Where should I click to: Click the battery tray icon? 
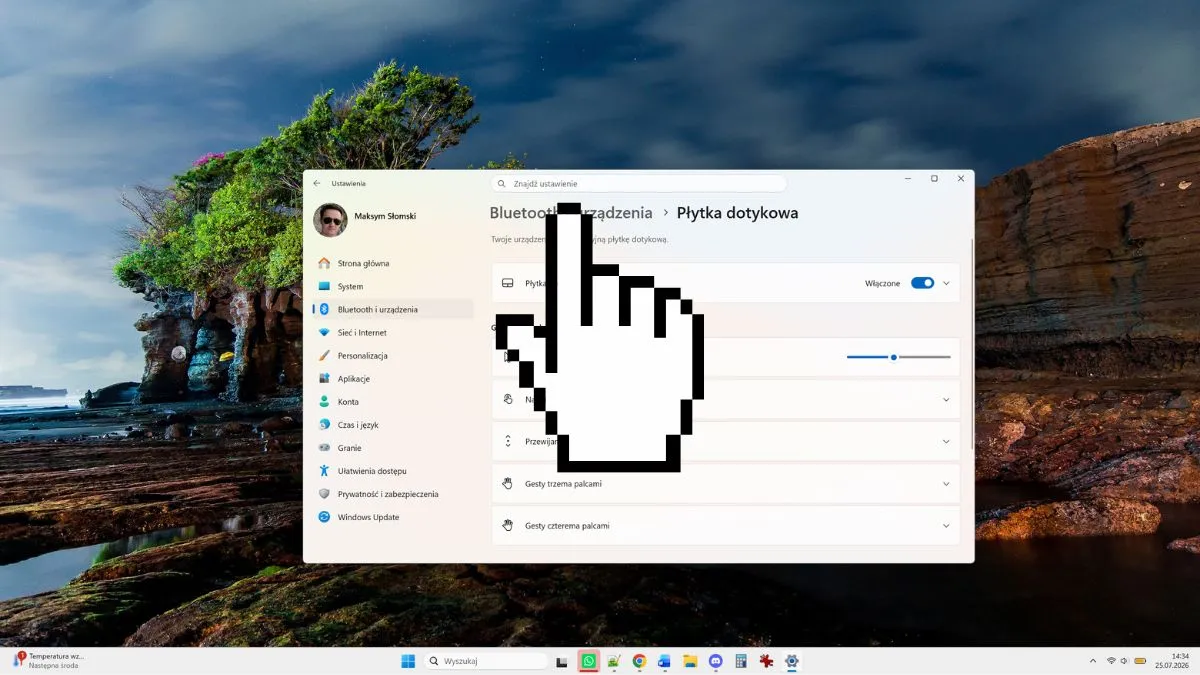click(x=1139, y=661)
